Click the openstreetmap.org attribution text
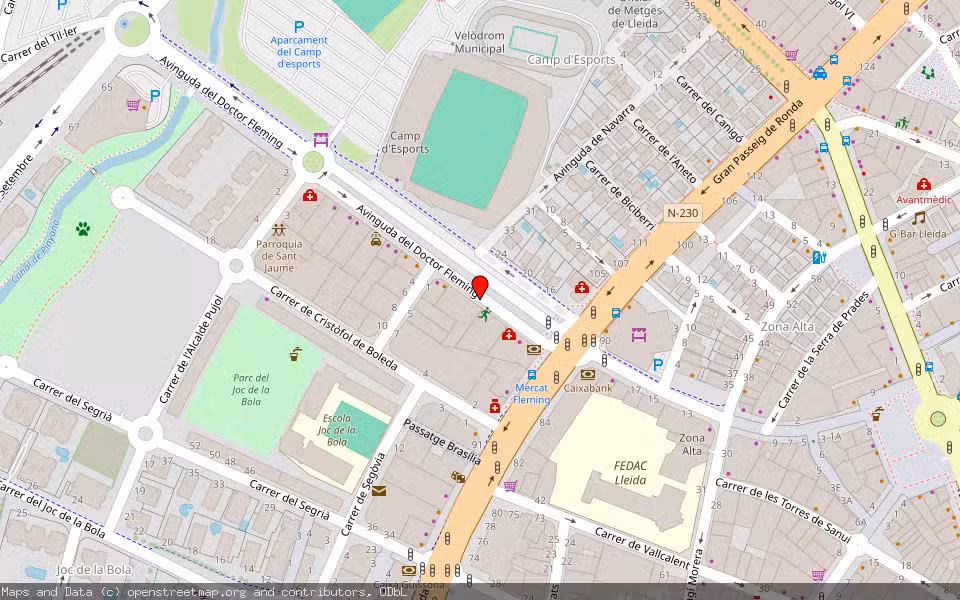960x600 pixels. [x=186, y=592]
